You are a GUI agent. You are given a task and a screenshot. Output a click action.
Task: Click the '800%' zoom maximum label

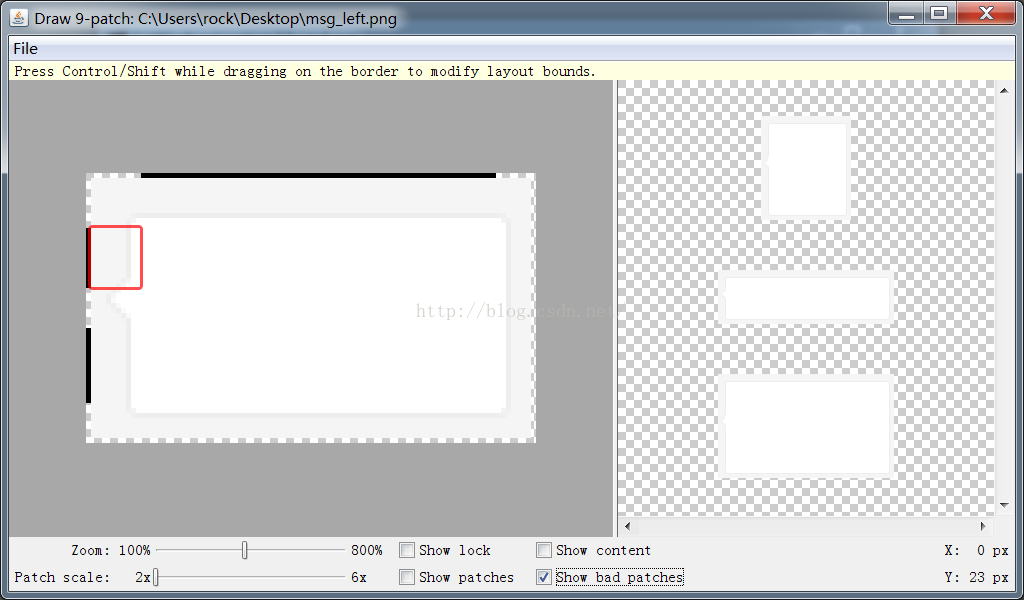[x=366, y=550]
